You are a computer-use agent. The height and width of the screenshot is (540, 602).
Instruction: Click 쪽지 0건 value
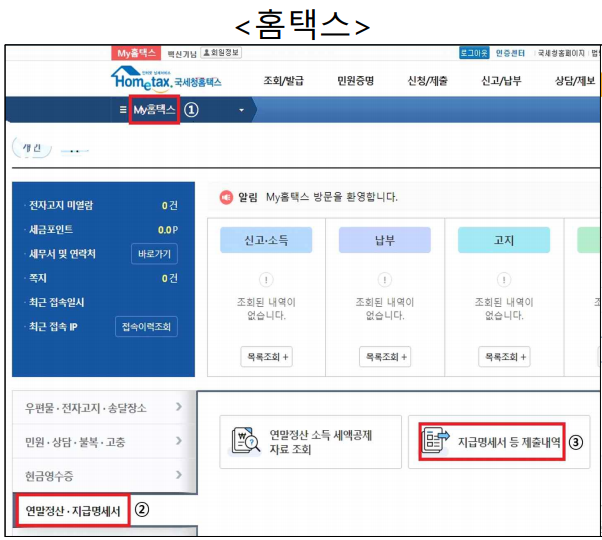pos(169,278)
